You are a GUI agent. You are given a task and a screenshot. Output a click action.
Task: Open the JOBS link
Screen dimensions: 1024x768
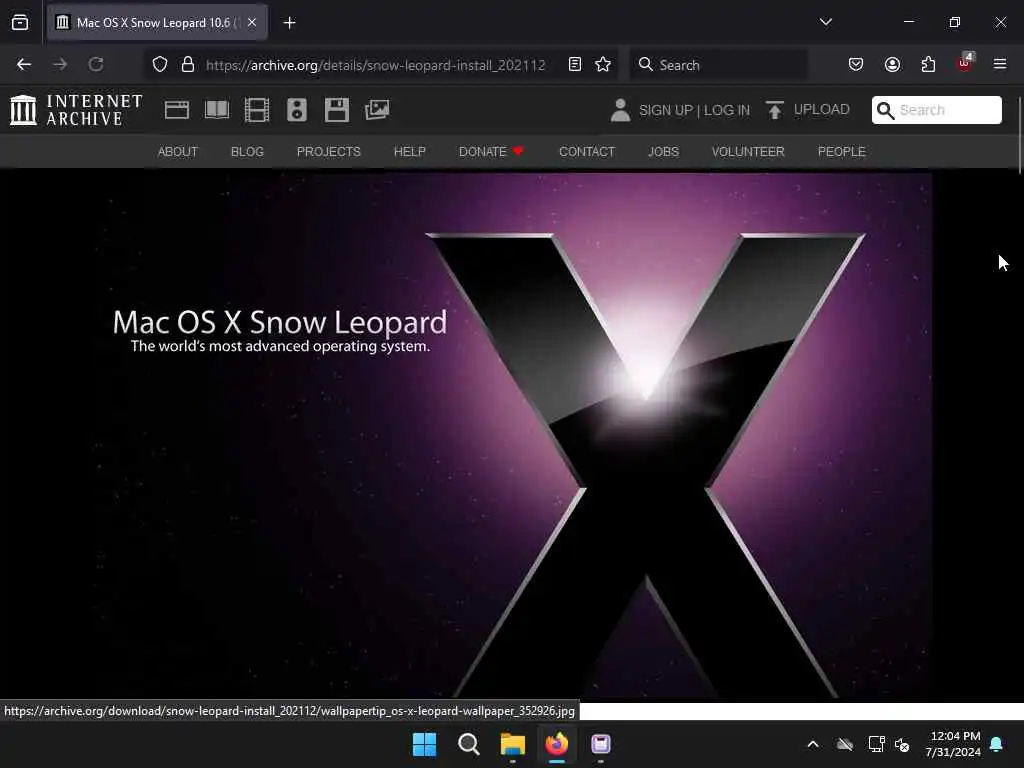(x=664, y=152)
